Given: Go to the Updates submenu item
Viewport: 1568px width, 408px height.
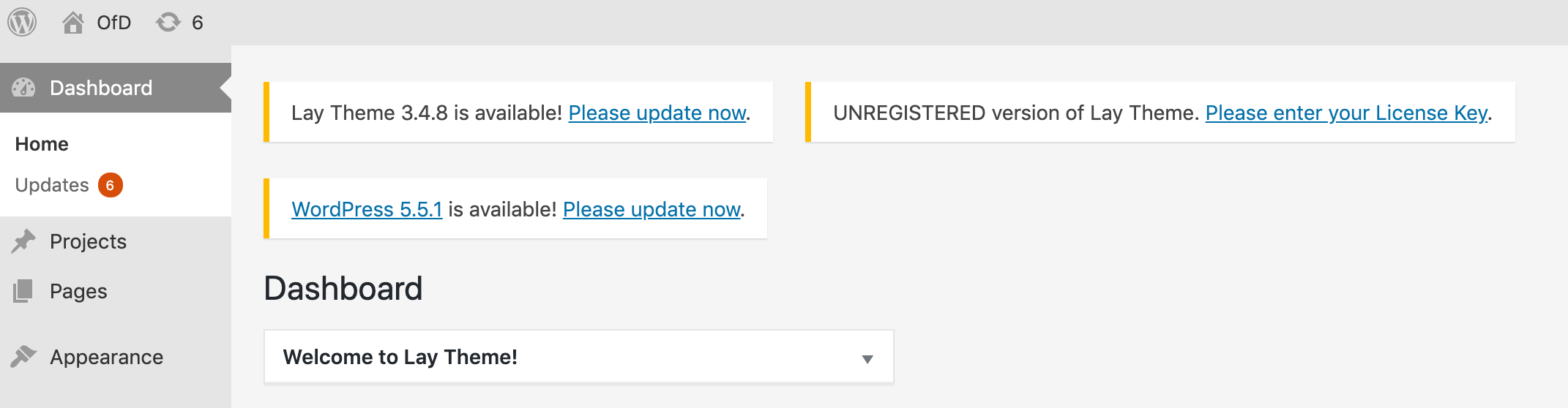Looking at the screenshot, I should tap(52, 185).
